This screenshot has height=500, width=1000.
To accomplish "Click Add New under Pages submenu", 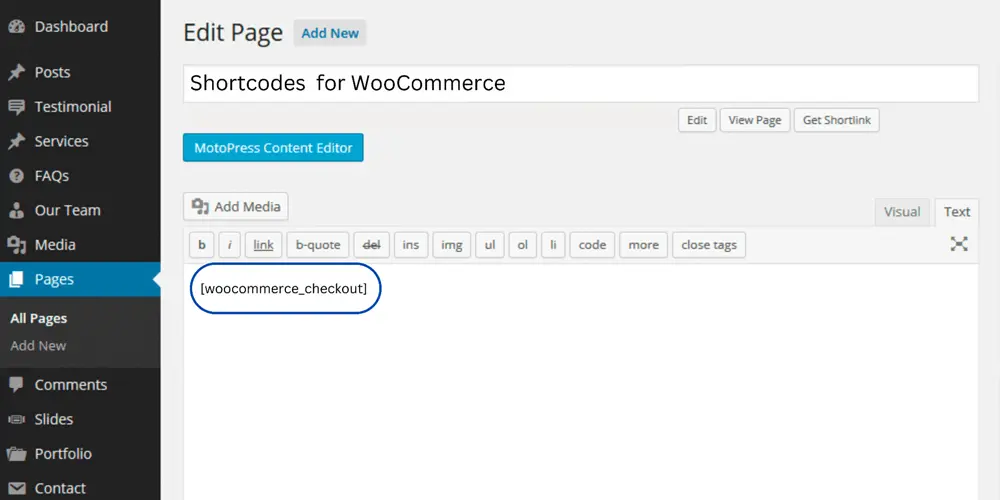I will (38, 346).
